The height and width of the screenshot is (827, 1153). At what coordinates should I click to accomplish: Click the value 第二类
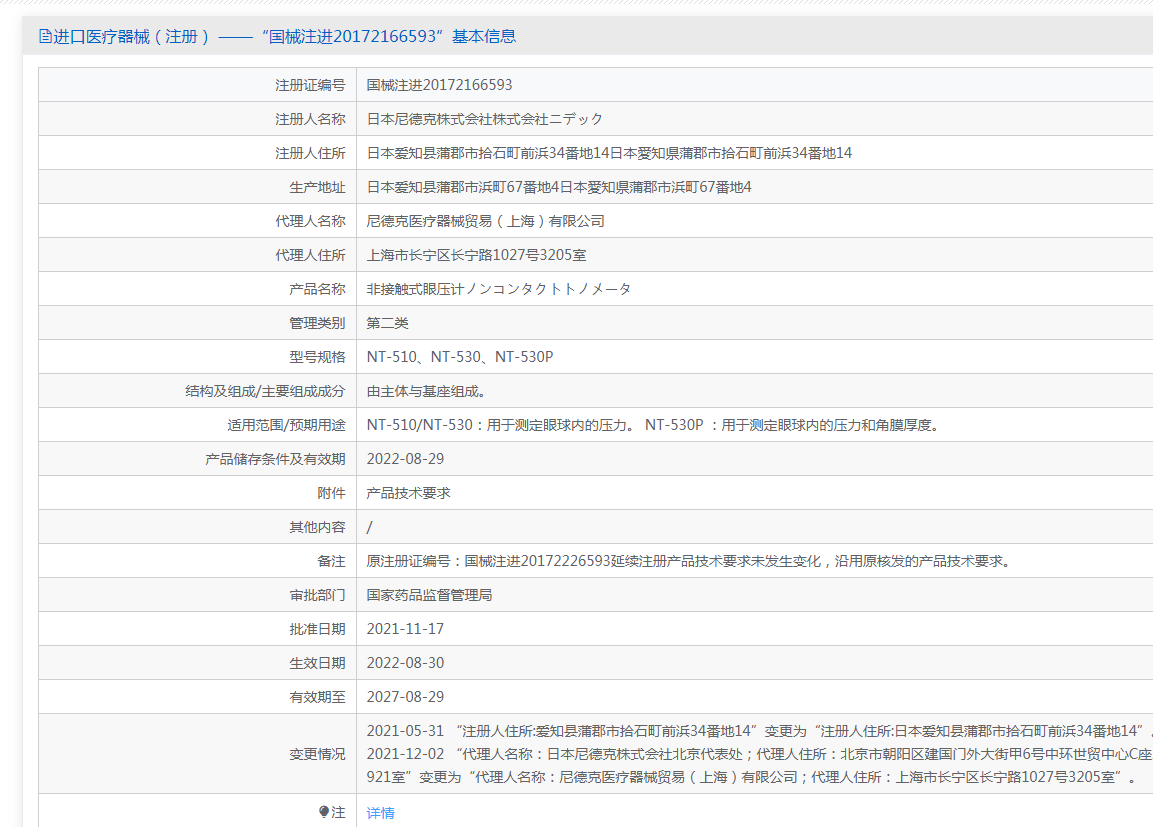388,323
